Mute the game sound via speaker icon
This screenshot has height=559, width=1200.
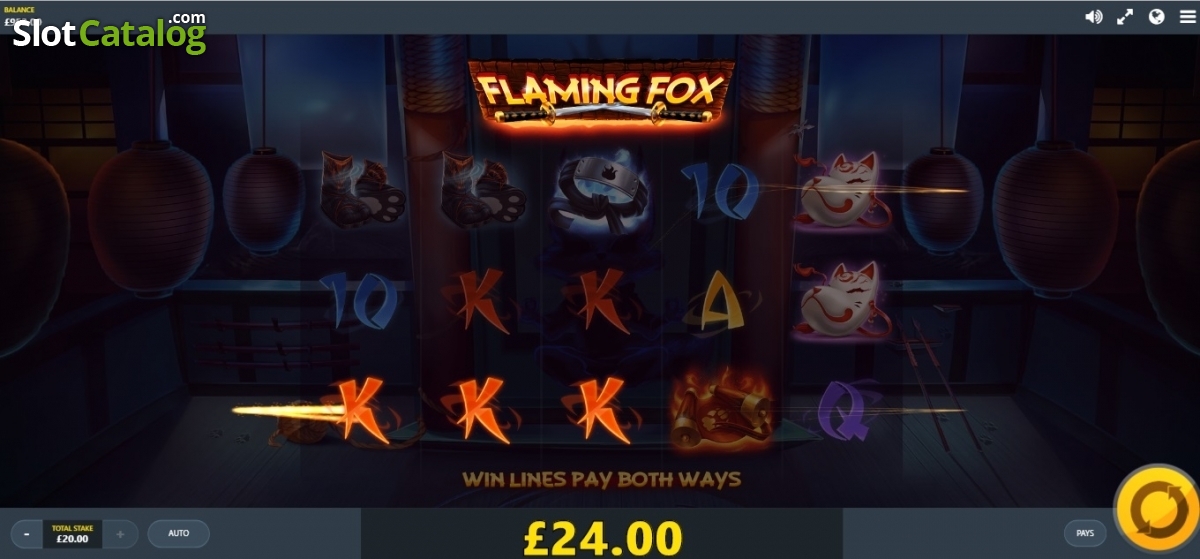point(1094,17)
